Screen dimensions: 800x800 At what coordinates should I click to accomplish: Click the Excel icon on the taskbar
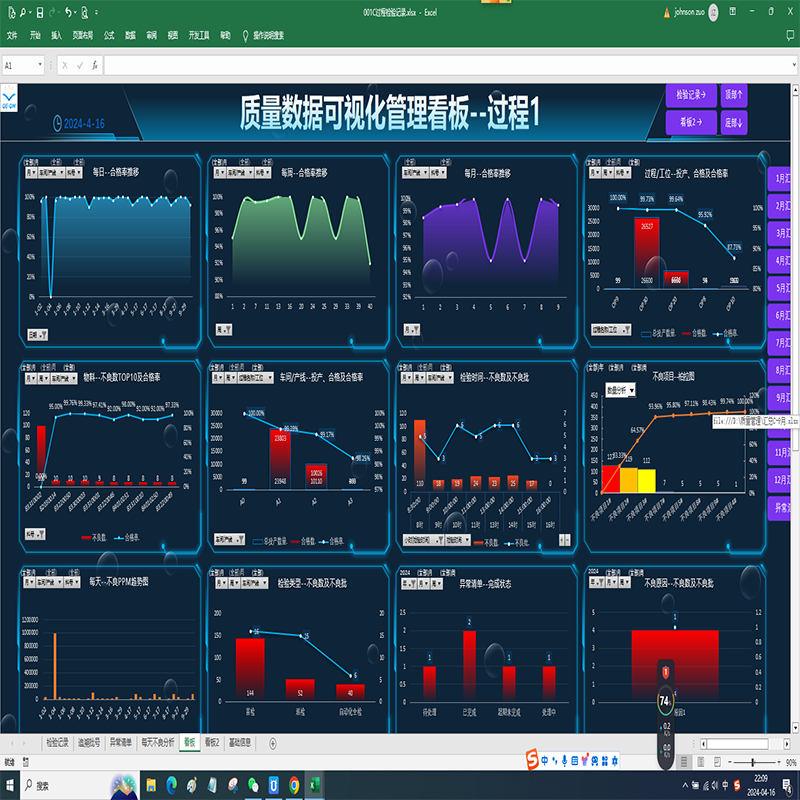click(x=314, y=785)
